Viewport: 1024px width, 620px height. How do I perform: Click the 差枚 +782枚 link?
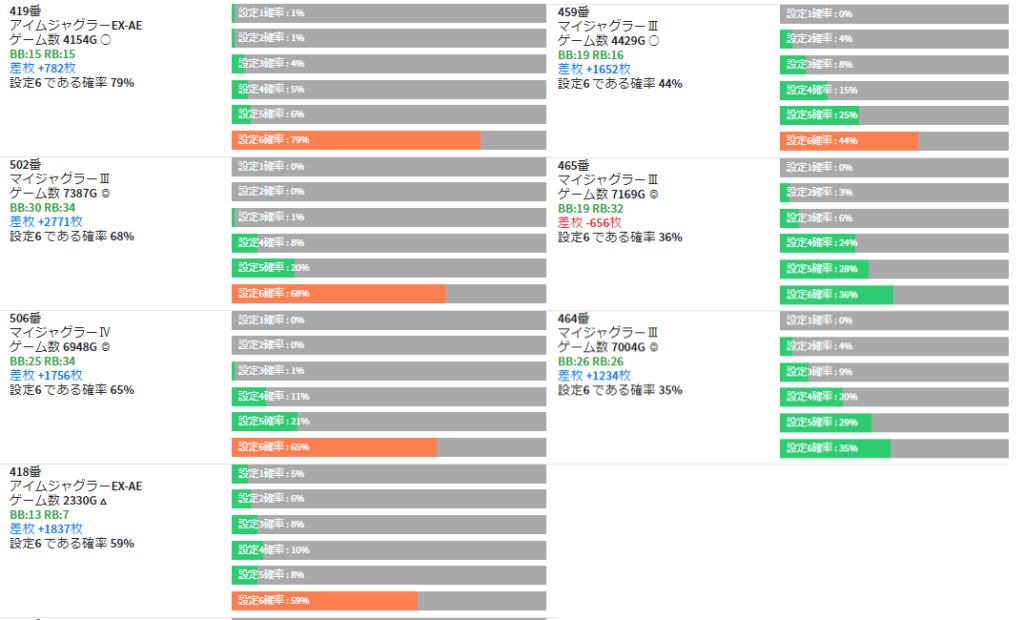coord(43,68)
